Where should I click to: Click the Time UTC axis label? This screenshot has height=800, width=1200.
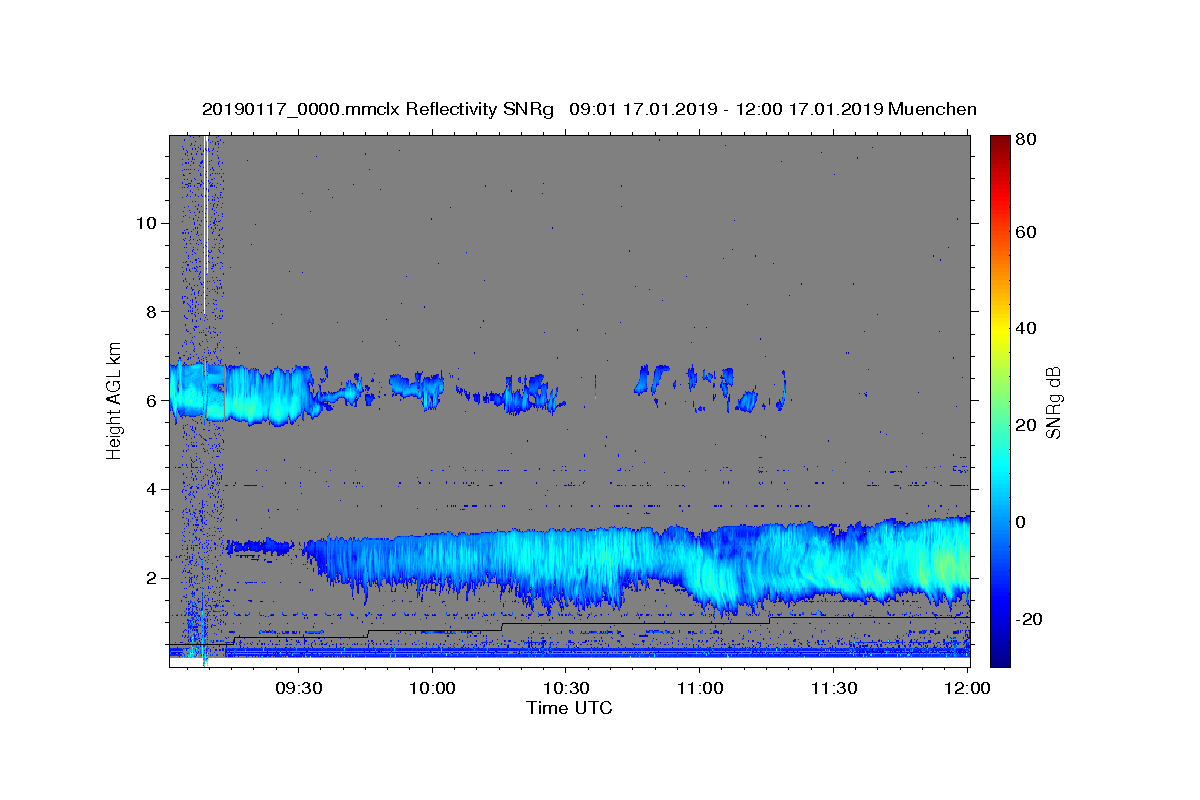click(x=569, y=708)
